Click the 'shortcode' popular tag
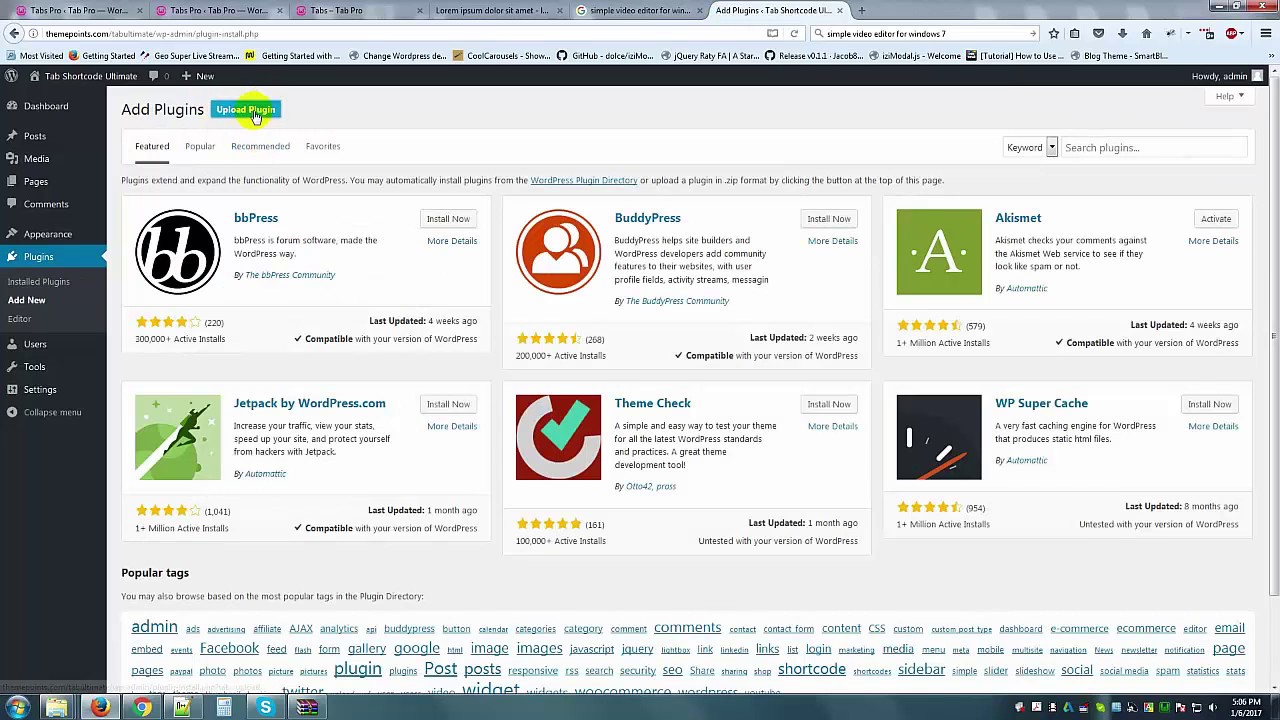This screenshot has height=720, width=1280. 812,669
